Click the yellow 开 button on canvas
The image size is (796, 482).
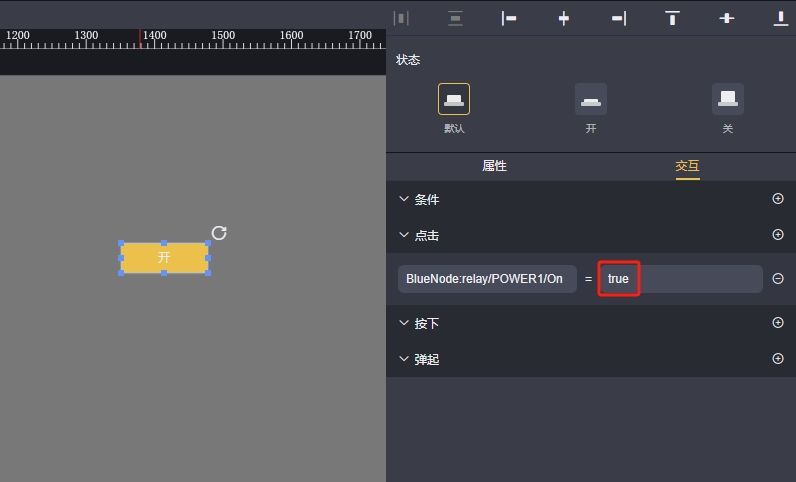[164, 258]
